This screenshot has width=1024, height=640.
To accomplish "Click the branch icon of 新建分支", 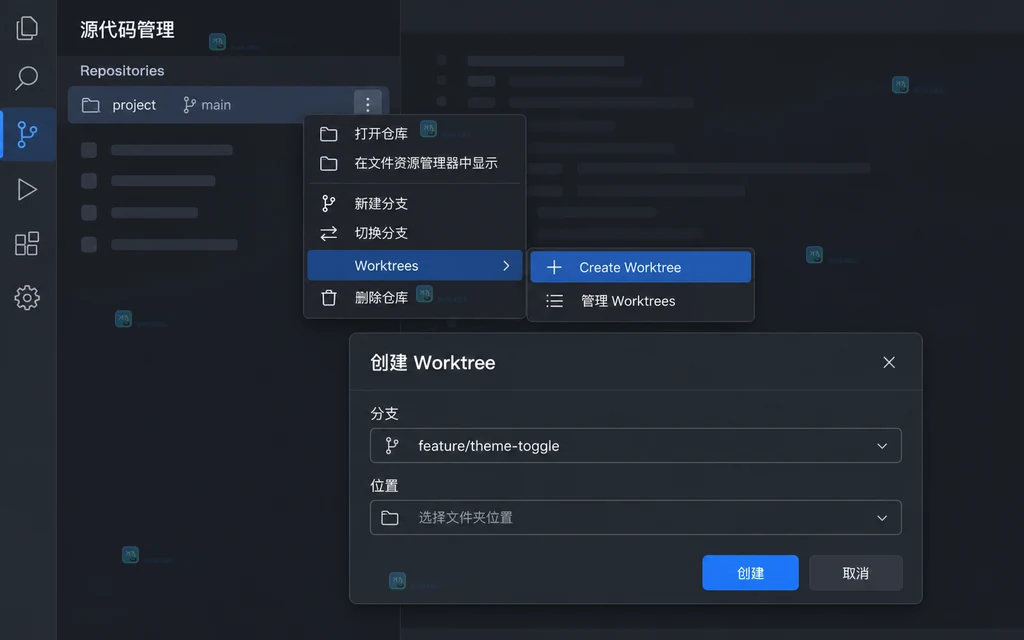I will pyautogui.click(x=328, y=204).
